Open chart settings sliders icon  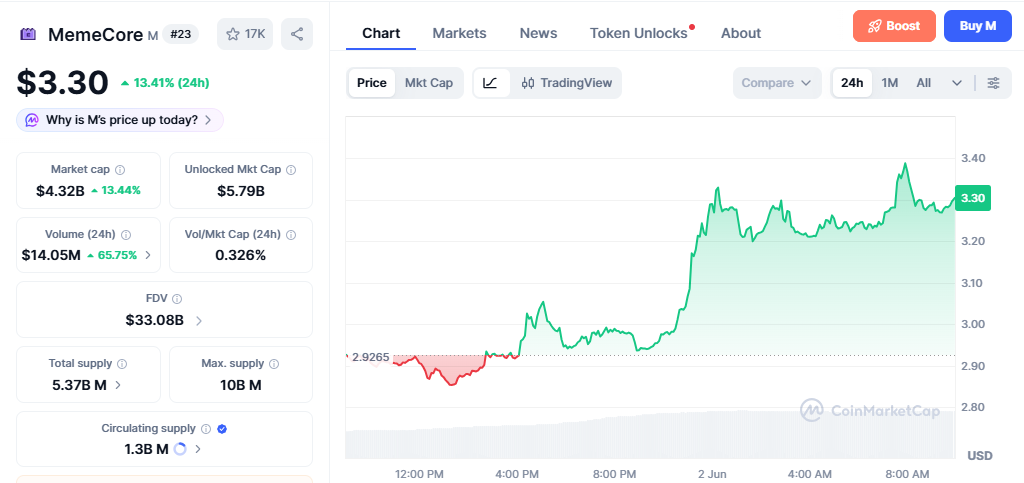(x=993, y=83)
